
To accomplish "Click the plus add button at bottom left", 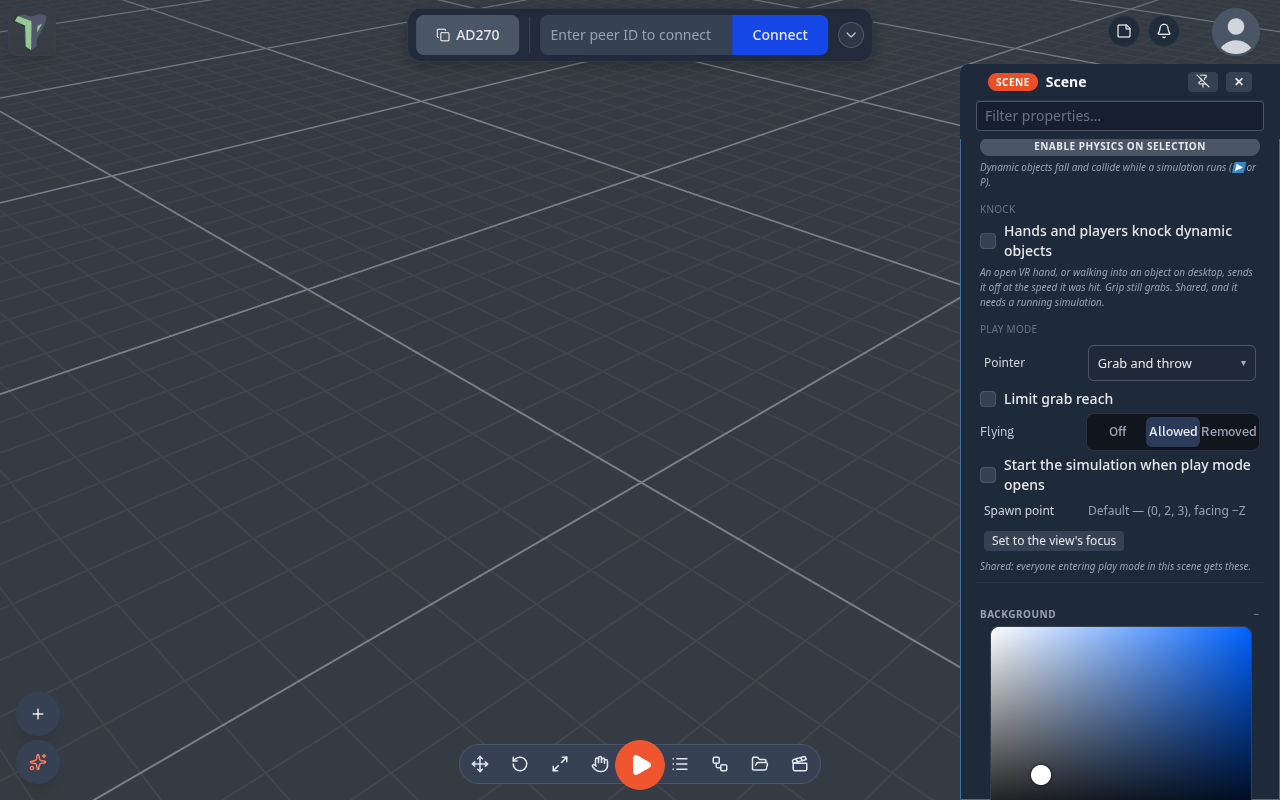I will 38,714.
